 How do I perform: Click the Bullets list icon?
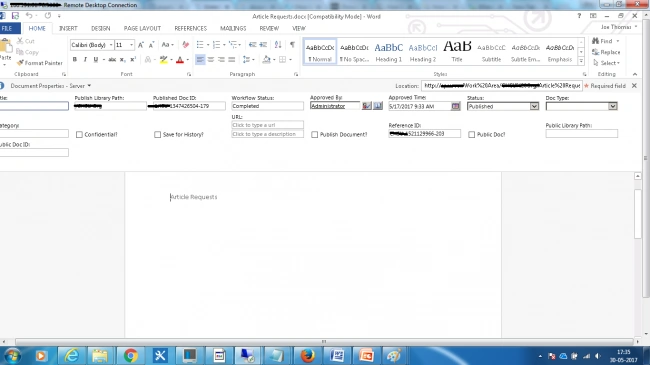(200, 44)
